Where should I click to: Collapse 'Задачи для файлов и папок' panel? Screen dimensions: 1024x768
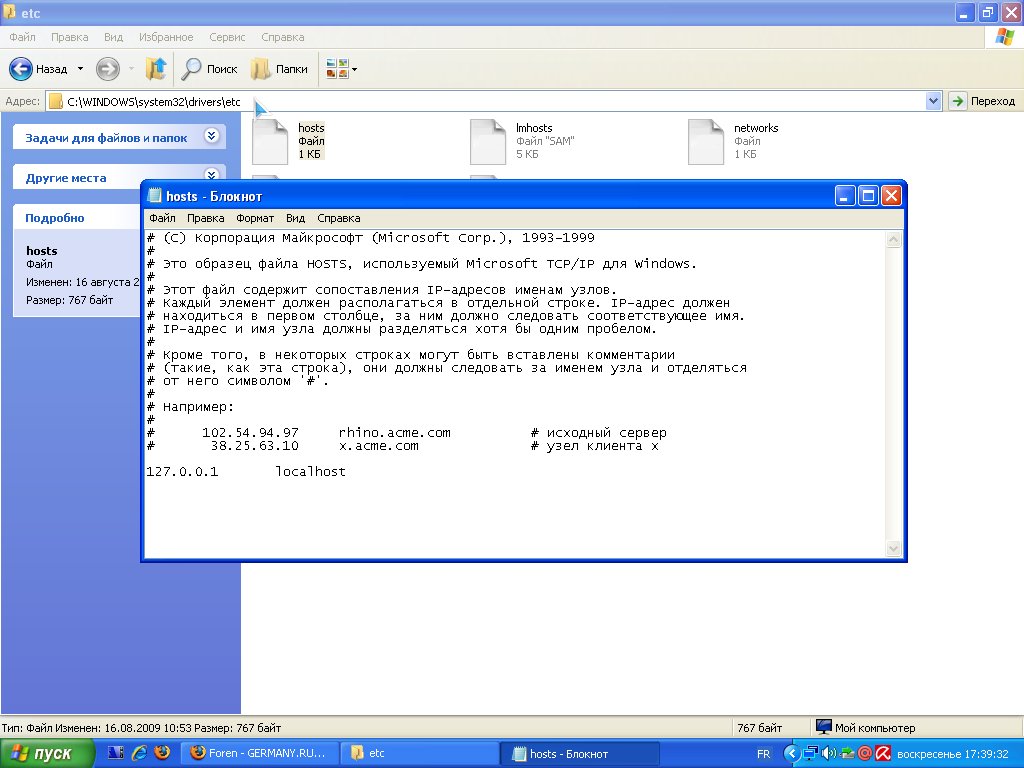coord(211,136)
